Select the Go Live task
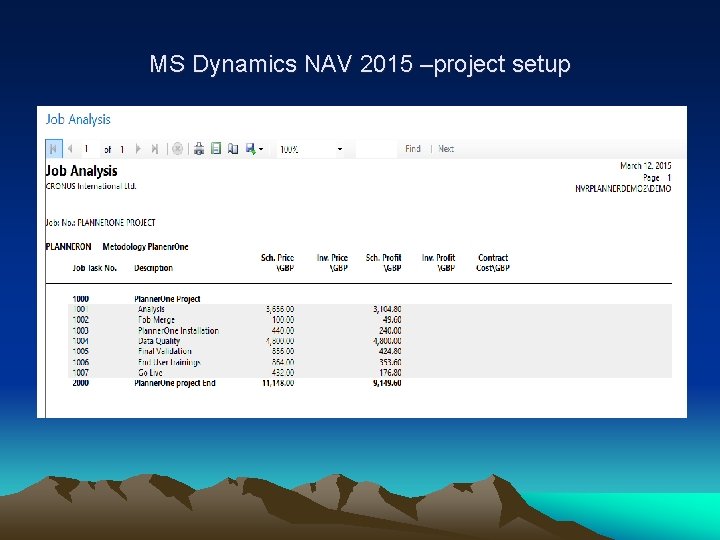 370,372
